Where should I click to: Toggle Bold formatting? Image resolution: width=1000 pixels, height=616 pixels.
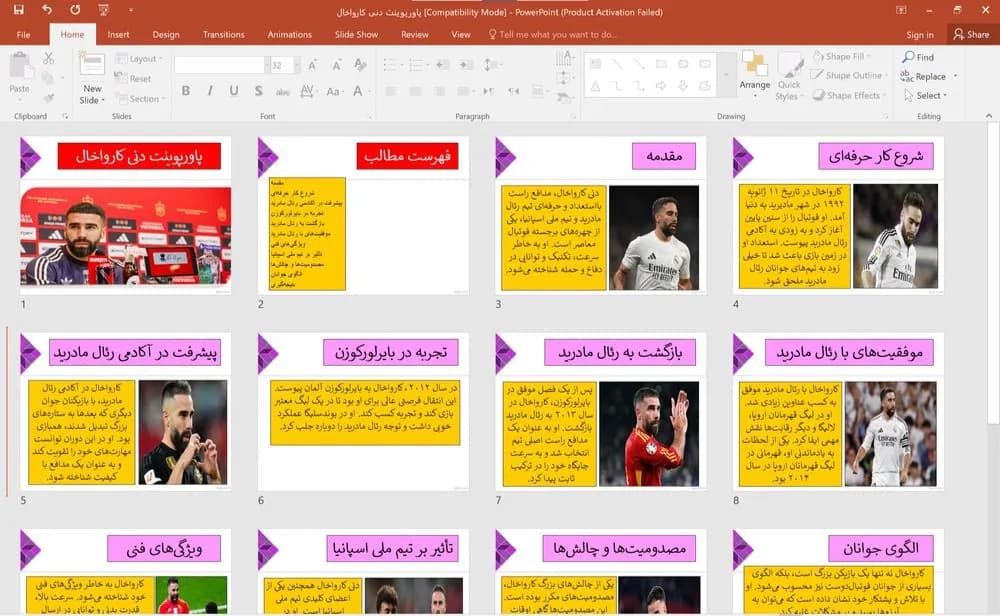point(186,91)
